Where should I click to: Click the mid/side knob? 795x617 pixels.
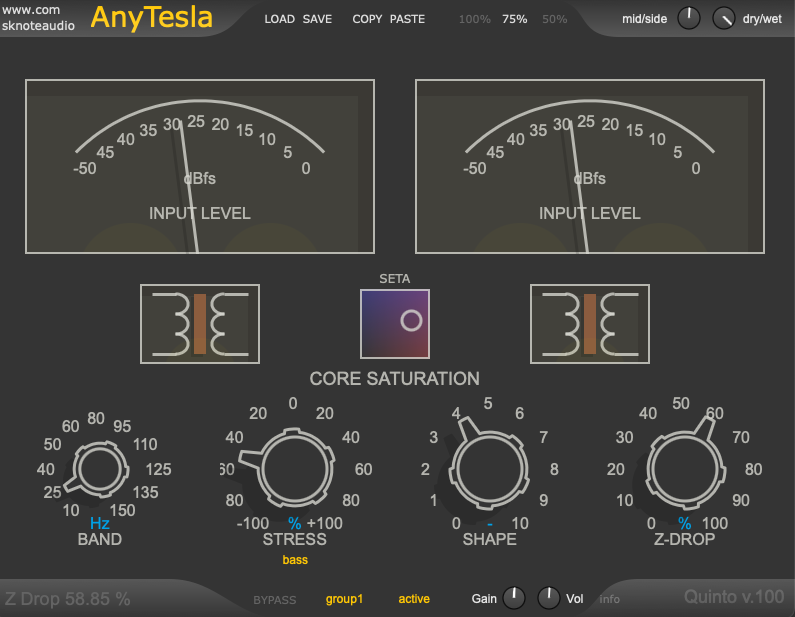pyautogui.click(x=689, y=18)
